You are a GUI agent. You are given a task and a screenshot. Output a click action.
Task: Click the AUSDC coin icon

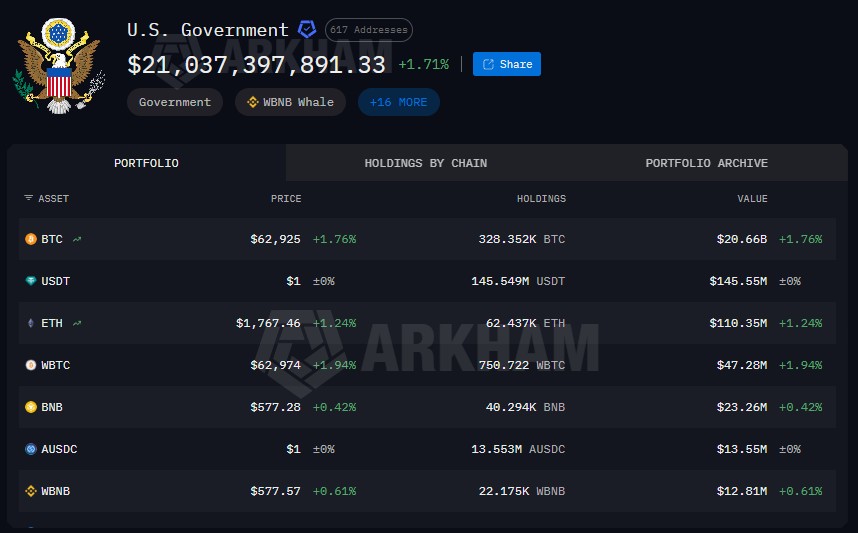click(x=31, y=449)
